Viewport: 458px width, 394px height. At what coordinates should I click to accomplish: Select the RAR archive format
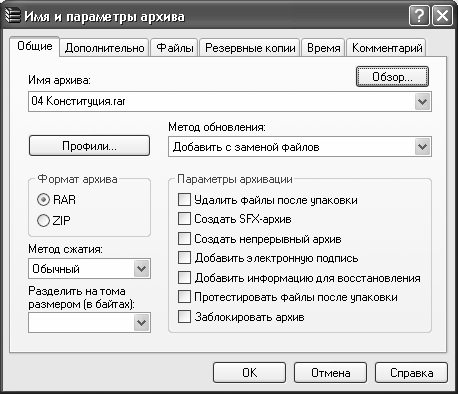click(x=43, y=200)
